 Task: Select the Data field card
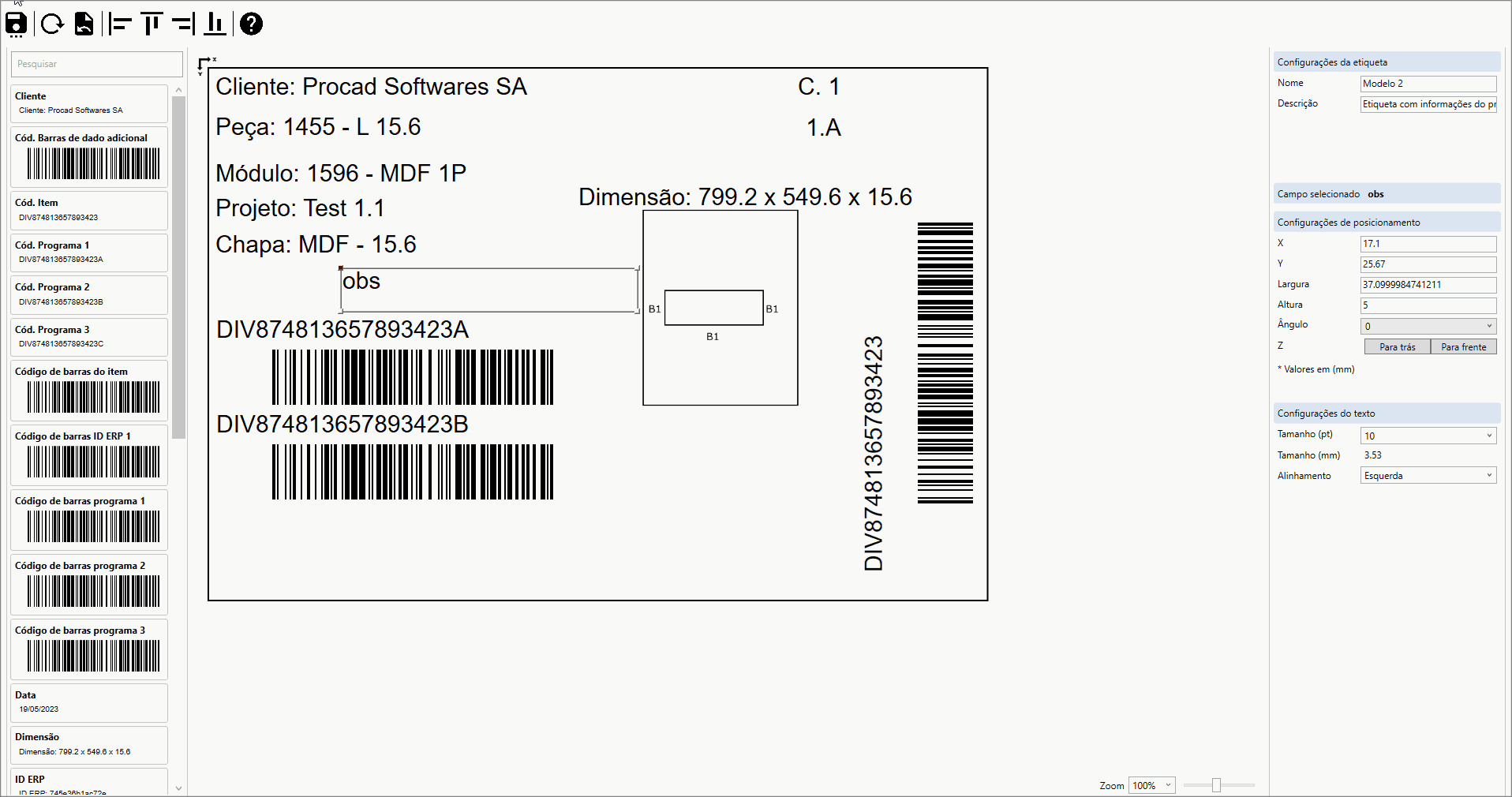coord(89,702)
